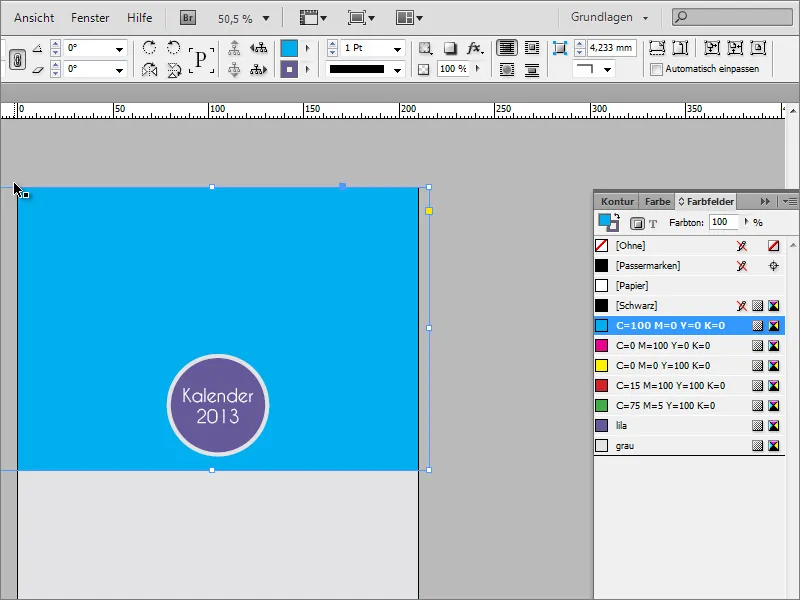Click fit frame to content icon

pyautogui.click(x=735, y=48)
